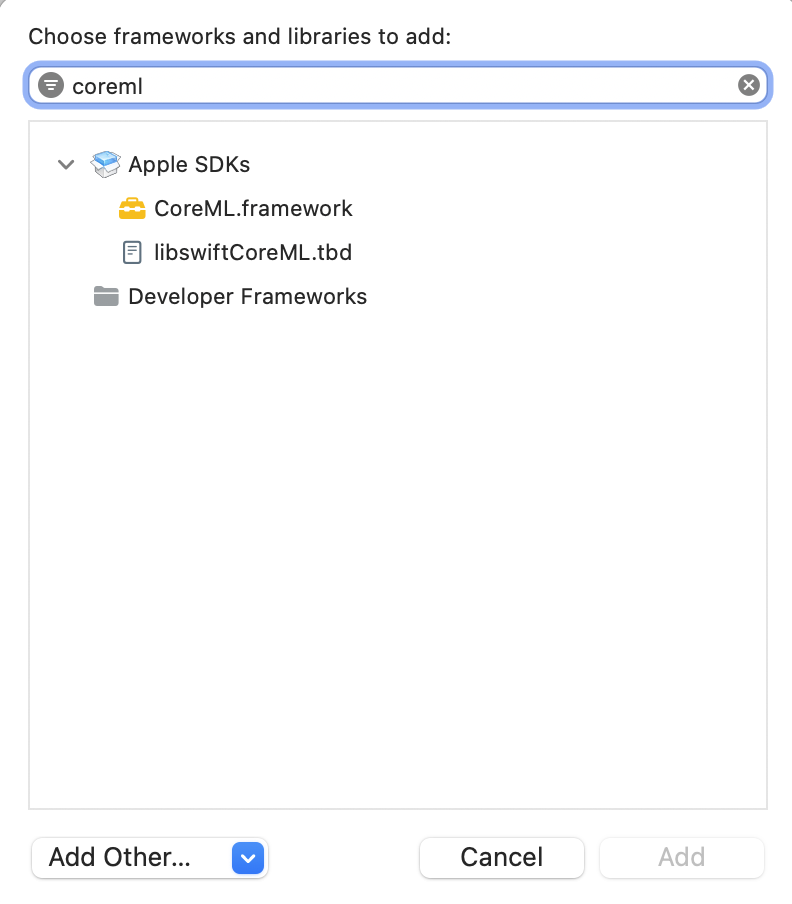The image size is (792, 904).
Task: Open the Add Other dropdown arrow
Action: coord(247,857)
